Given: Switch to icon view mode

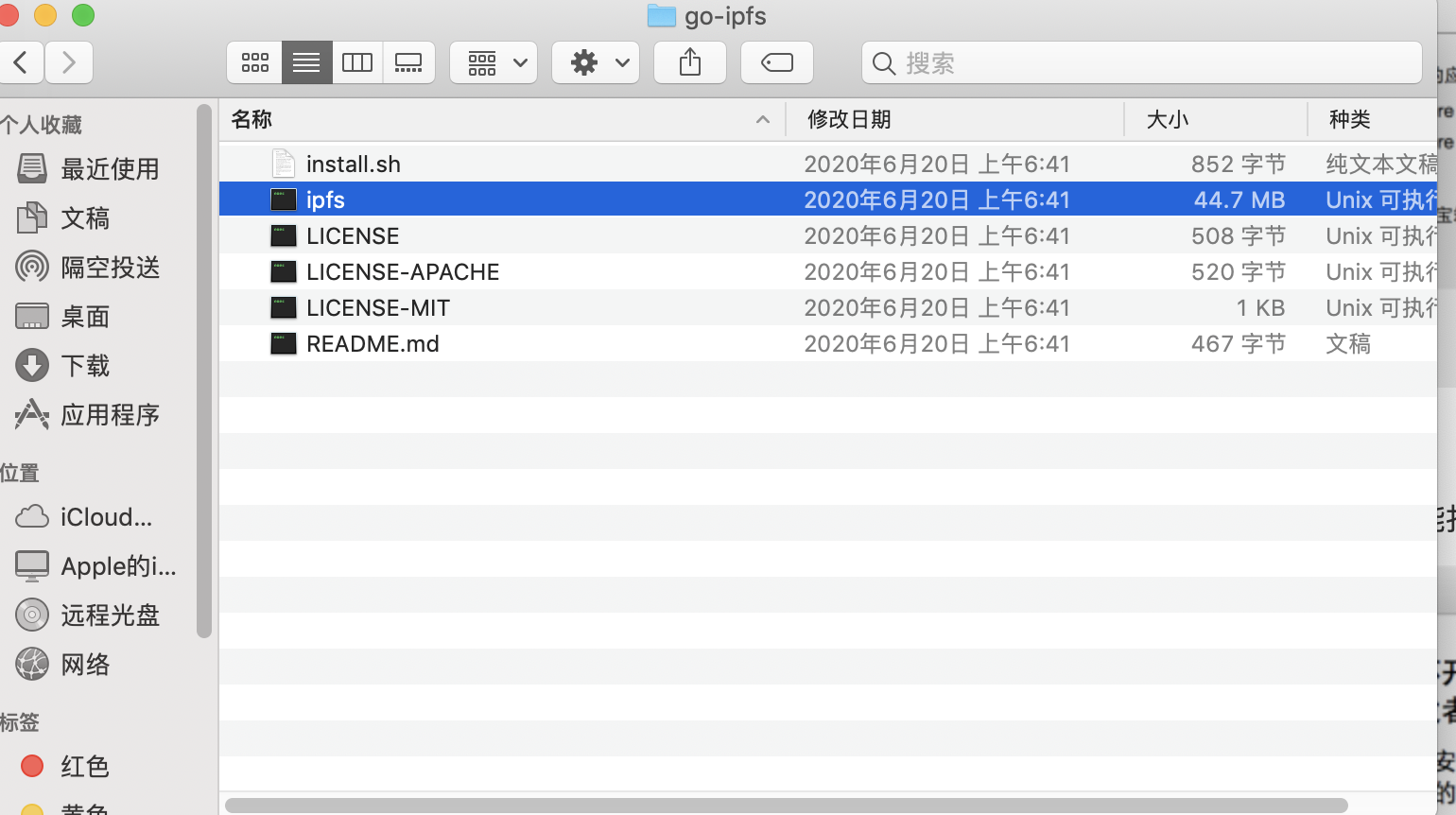Looking at the screenshot, I should coord(253,62).
